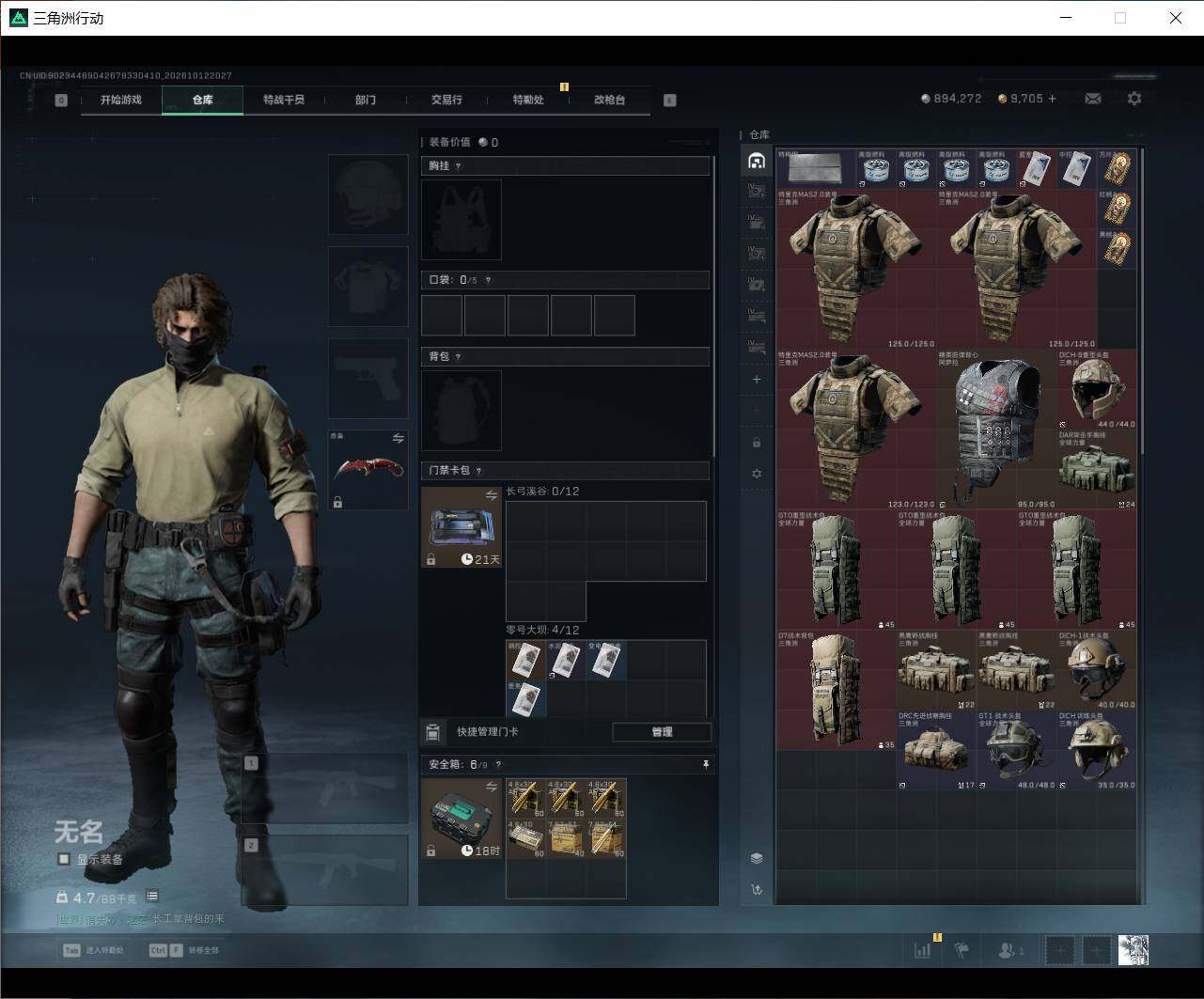
Task: Click the player avatar thumbnail
Action: 1134,950
